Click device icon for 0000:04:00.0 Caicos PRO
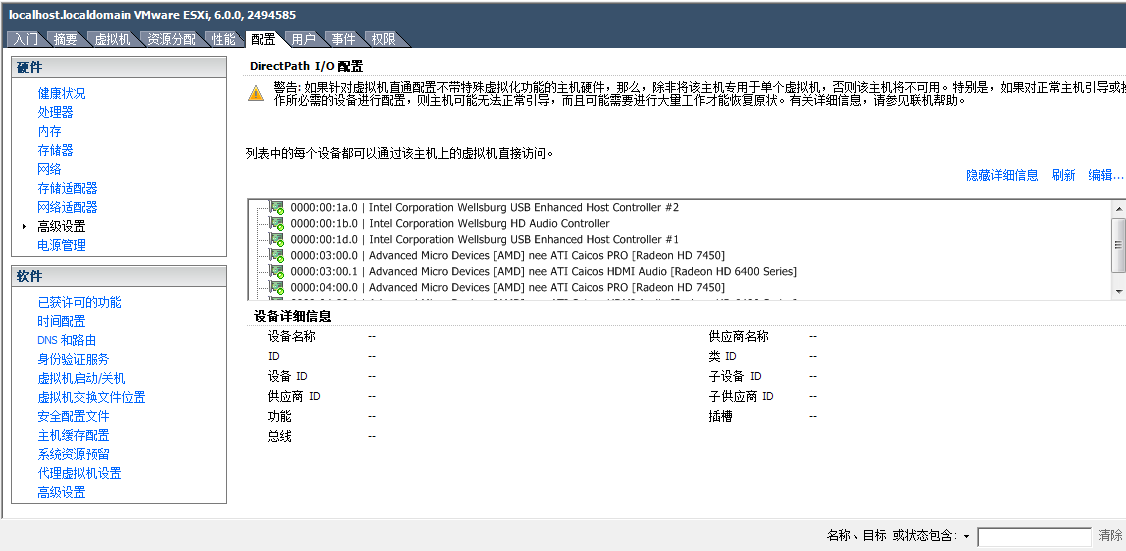The image size is (1126, 551). 277,287
